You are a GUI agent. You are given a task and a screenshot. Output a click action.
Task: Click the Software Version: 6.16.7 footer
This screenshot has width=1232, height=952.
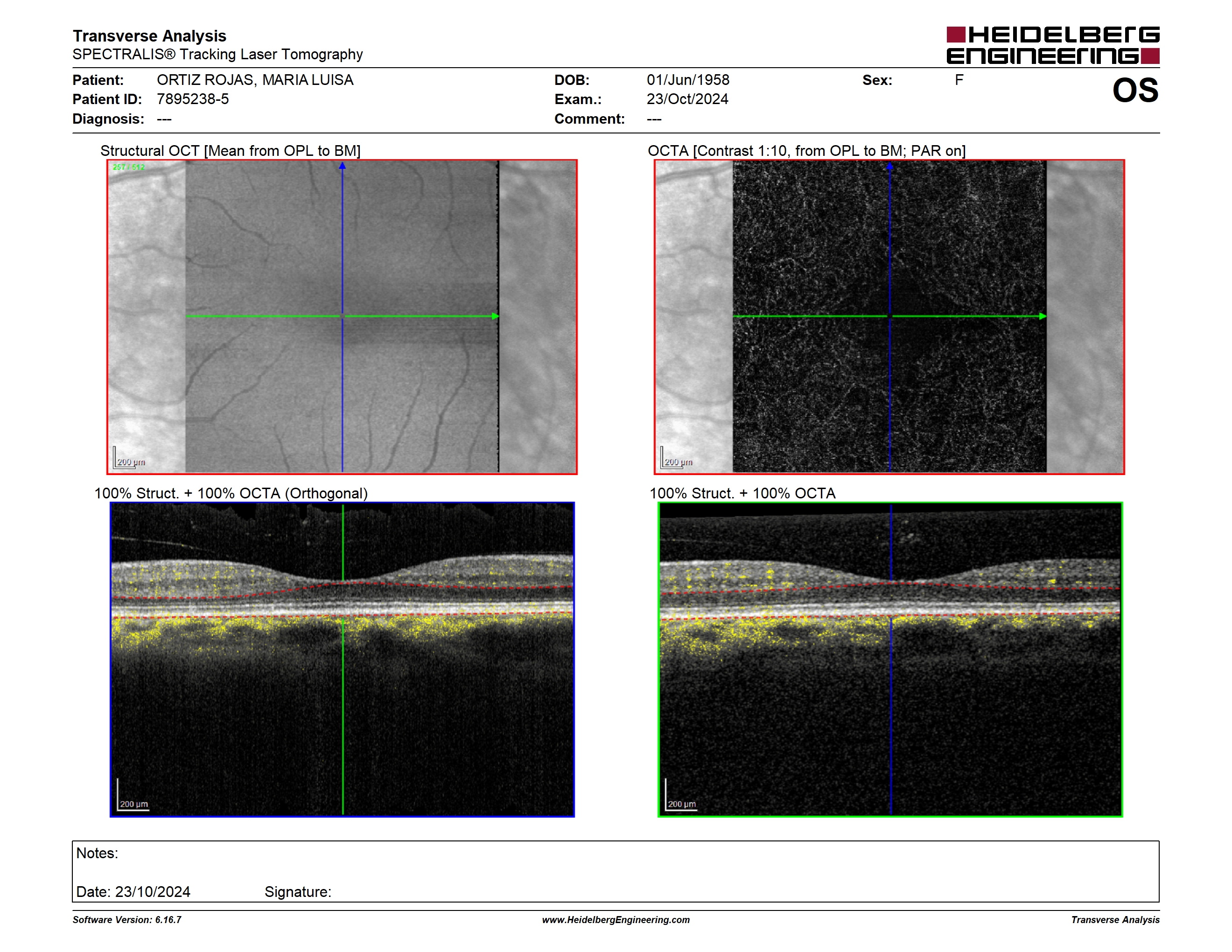[127, 920]
